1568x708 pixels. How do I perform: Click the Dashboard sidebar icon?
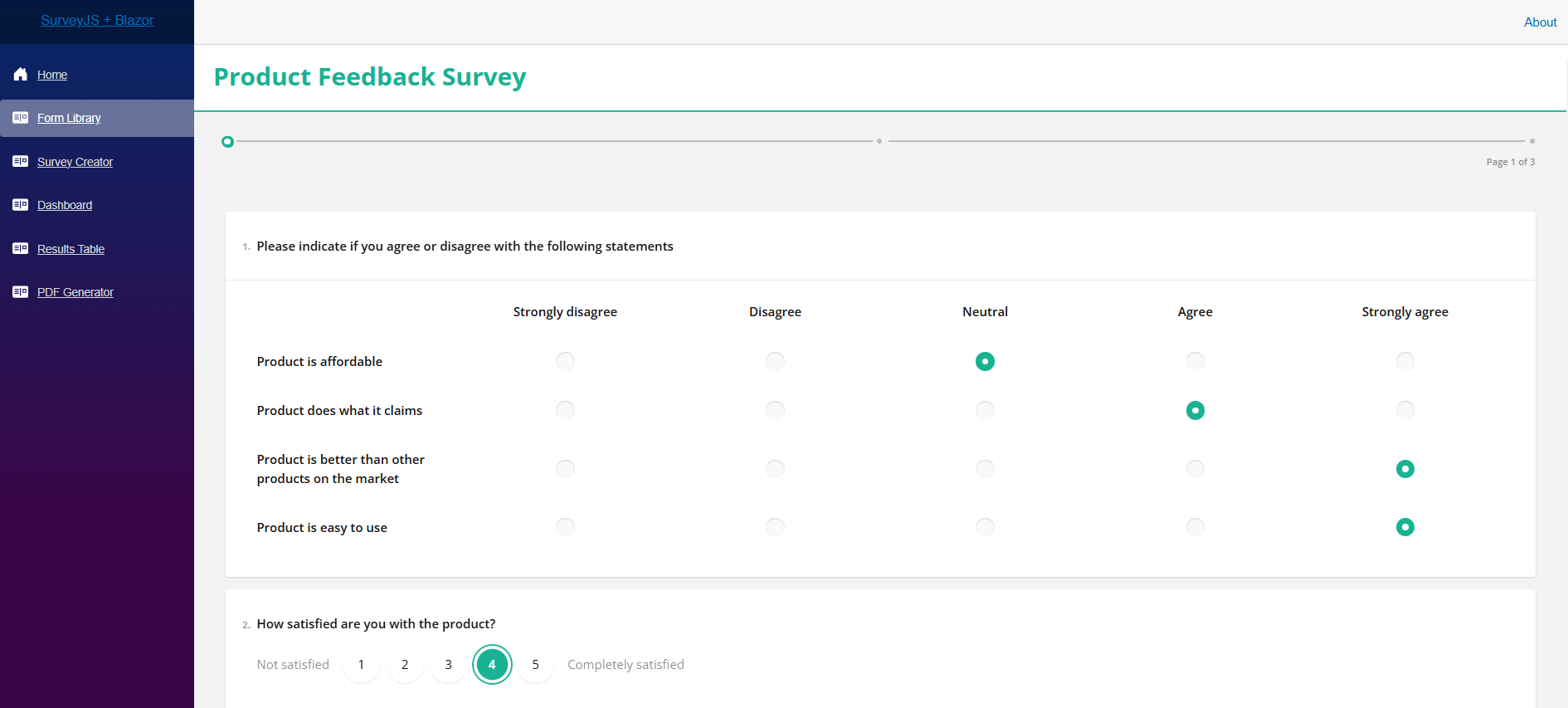21,205
